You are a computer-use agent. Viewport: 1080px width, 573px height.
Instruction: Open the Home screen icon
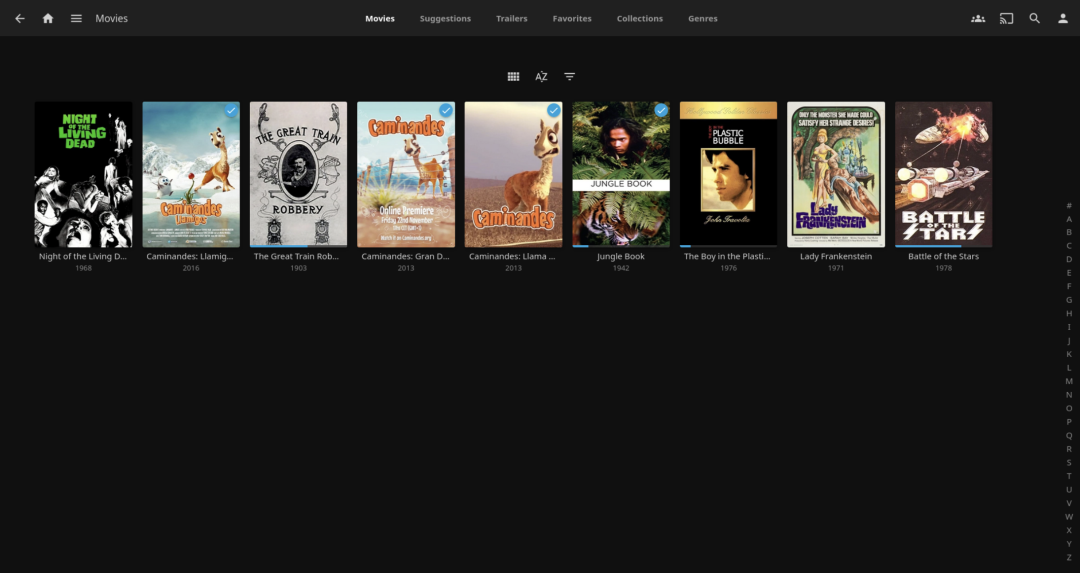coord(48,19)
